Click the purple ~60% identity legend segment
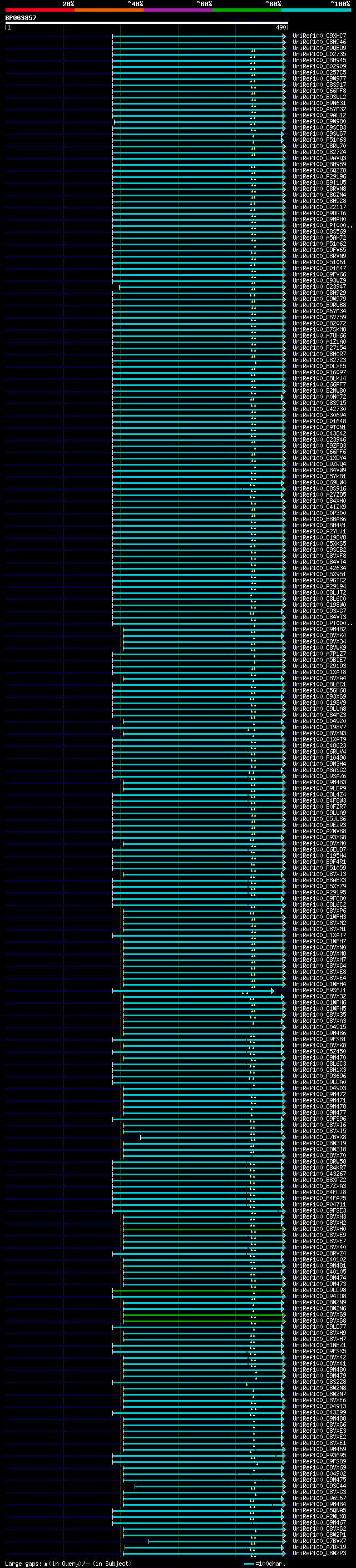 pos(179,10)
